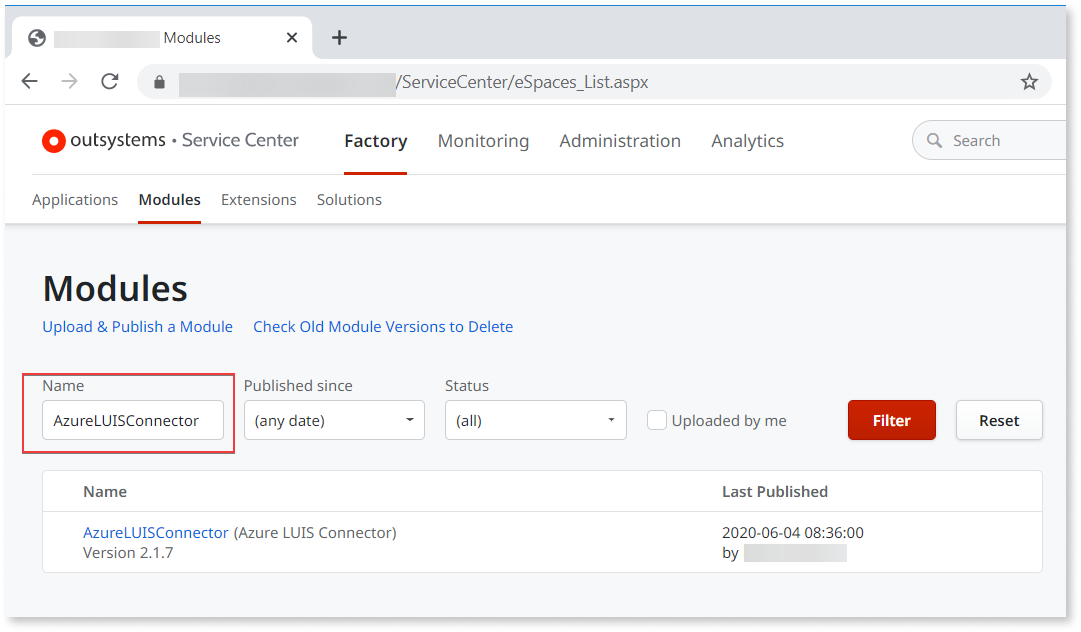Open the Published since date dropdown
1081x632 pixels.
tap(334, 420)
